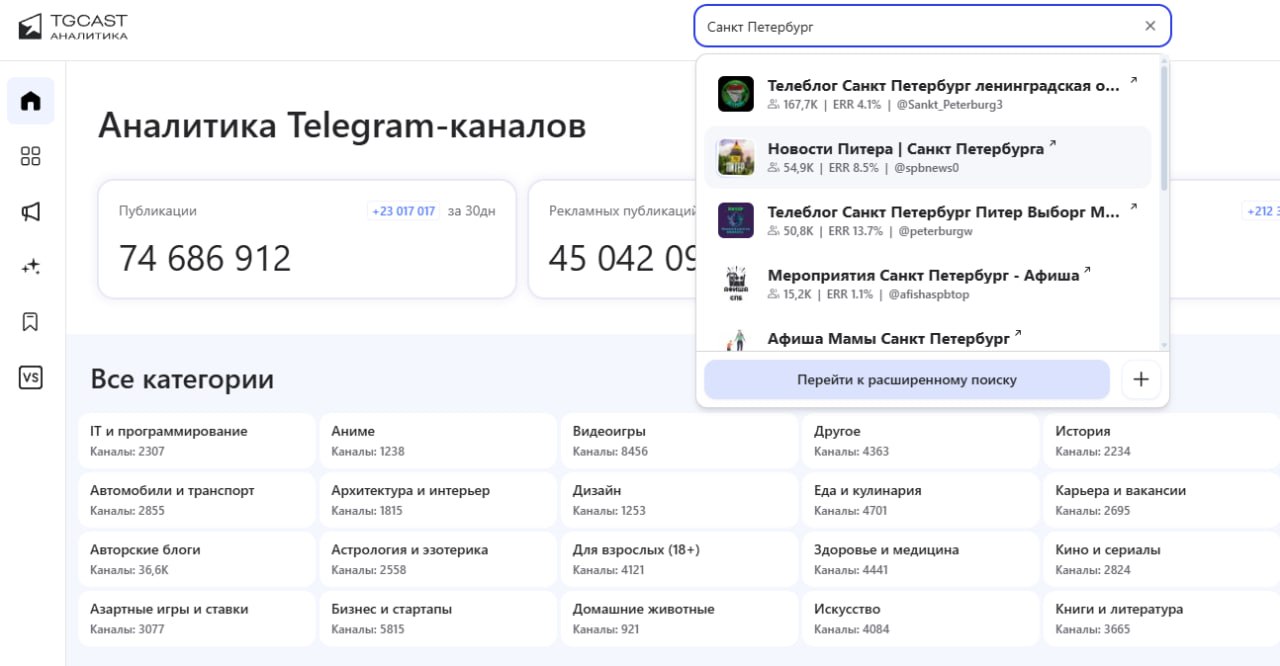Select result Телеблог Санкт Петербург Питер Выборг
The image size is (1280, 666).
pos(928,220)
